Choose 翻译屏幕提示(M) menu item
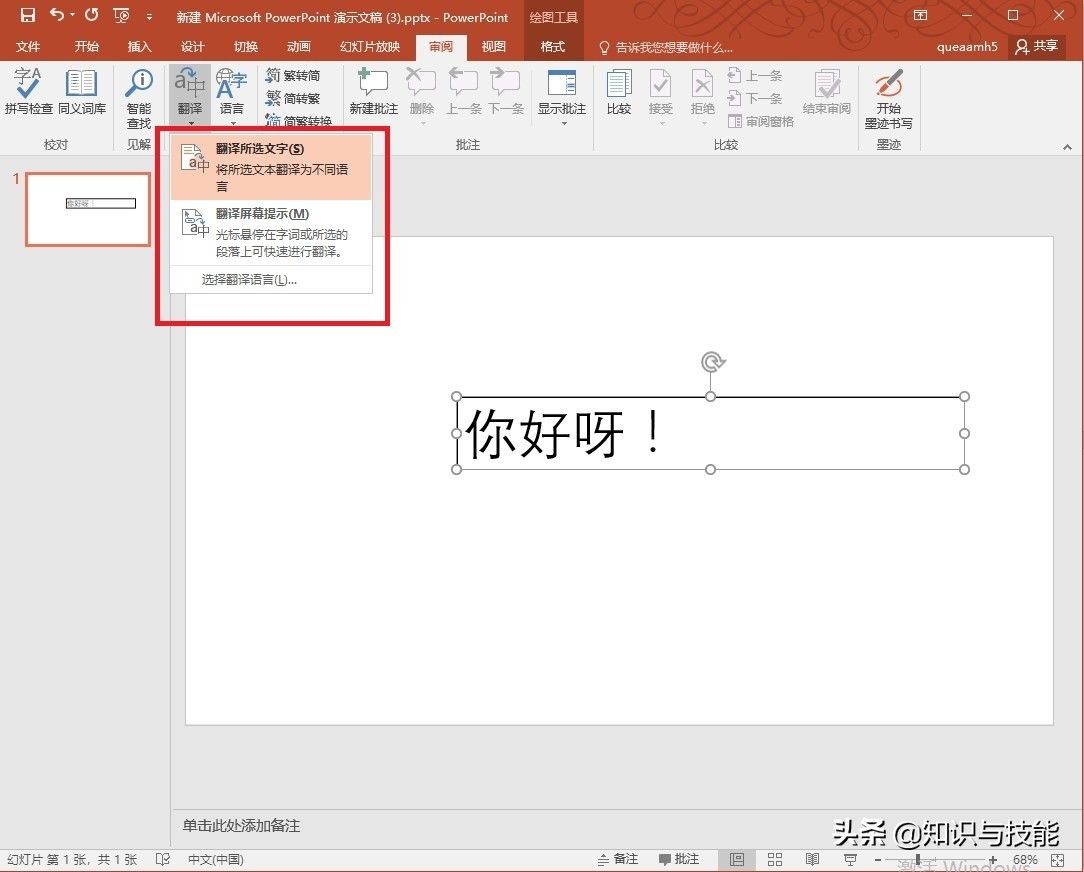Viewport: 1084px width, 872px height. coord(271,232)
